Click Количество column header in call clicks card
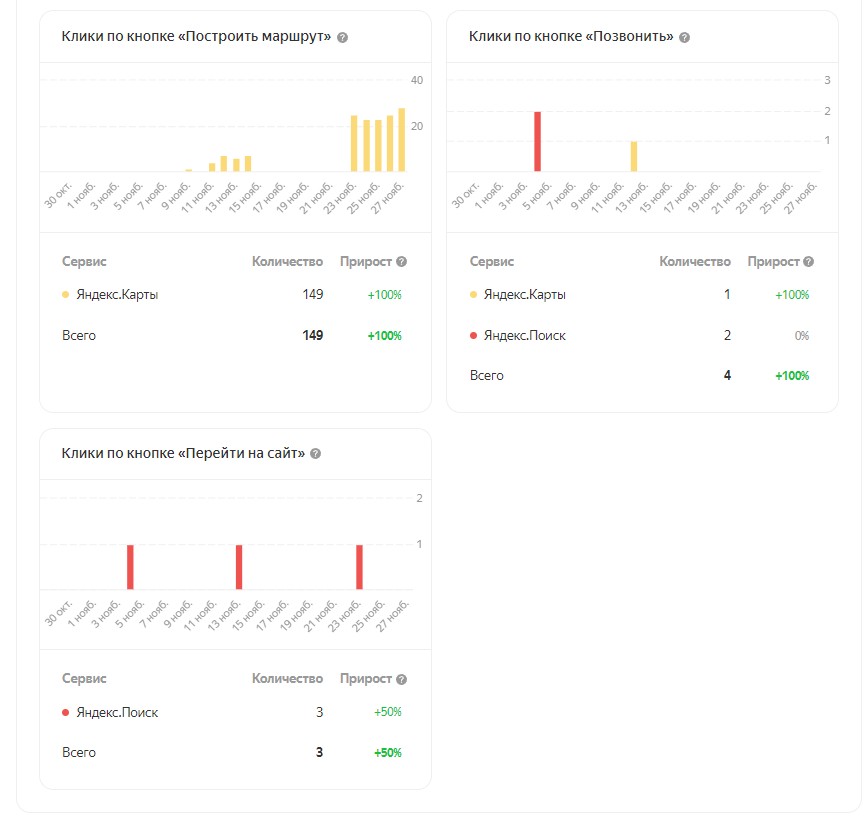The width and height of the screenshot is (867, 818). [x=695, y=262]
